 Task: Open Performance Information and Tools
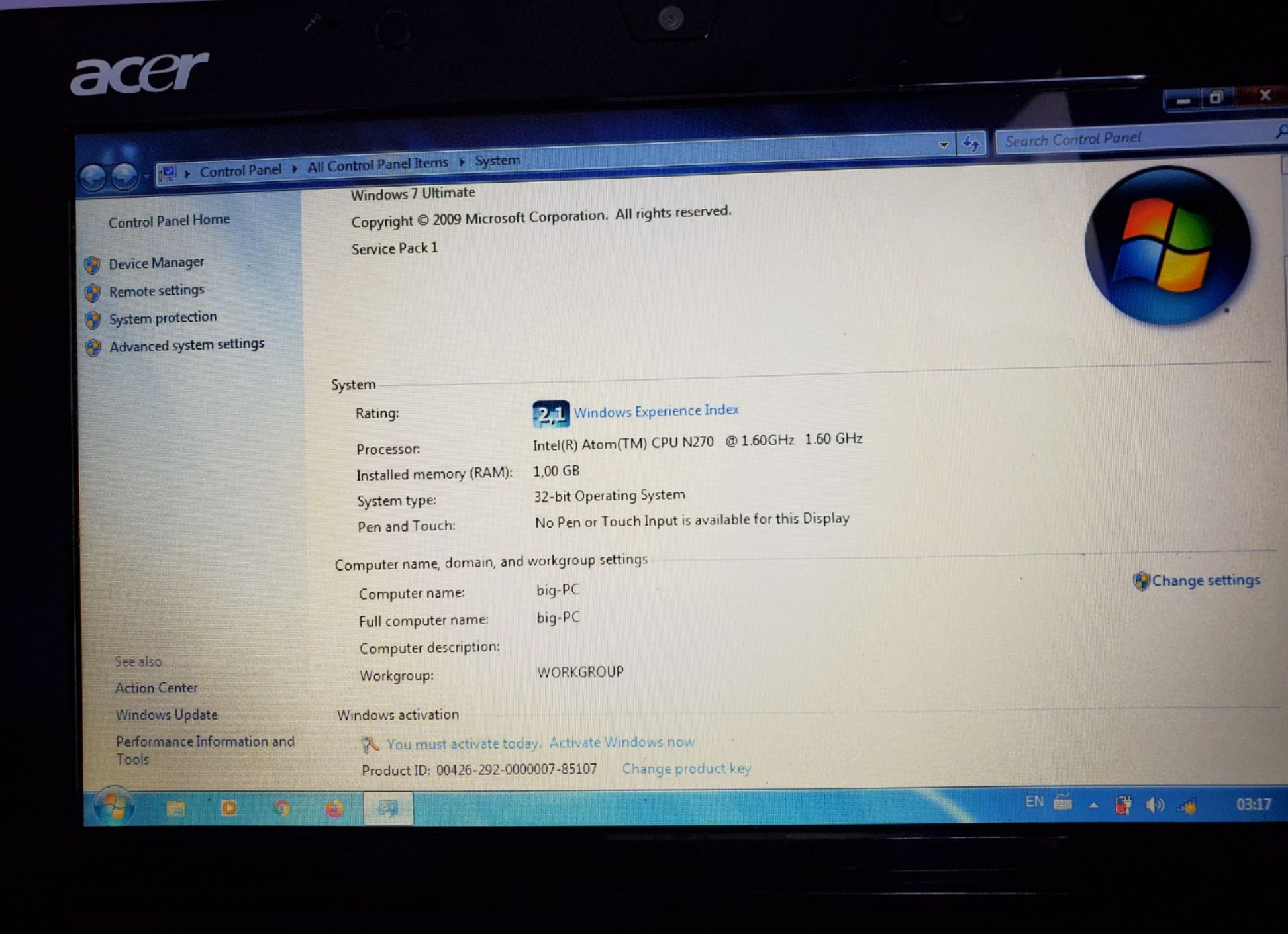[205, 750]
